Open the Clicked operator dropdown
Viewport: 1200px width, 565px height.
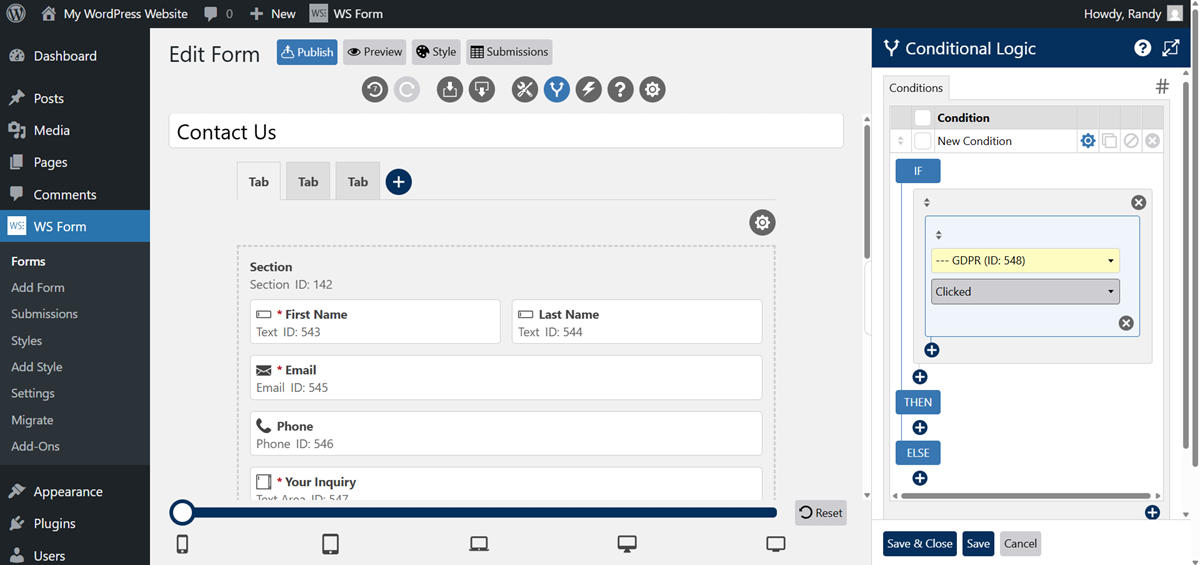click(x=1025, y=292)
